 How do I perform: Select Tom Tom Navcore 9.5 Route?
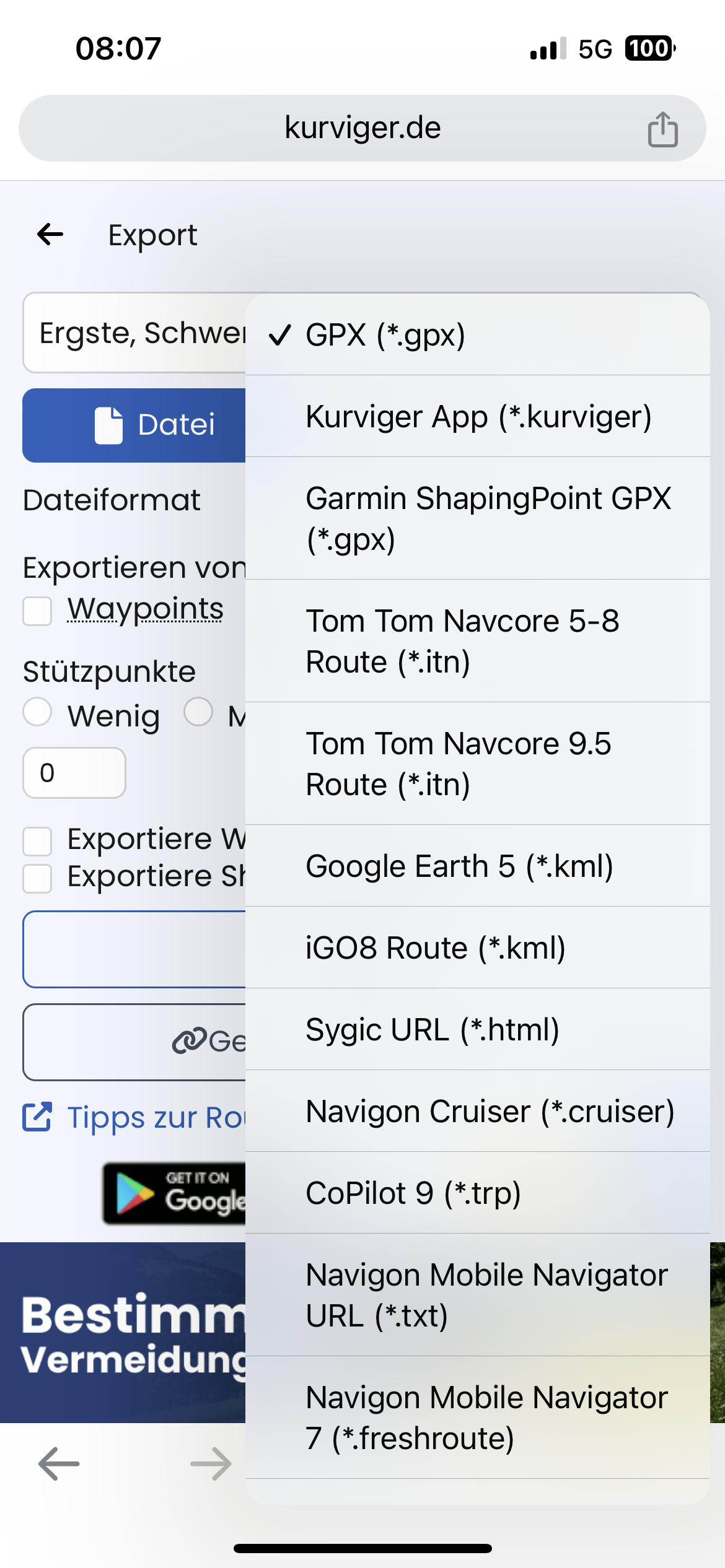[x=478, y=764]
